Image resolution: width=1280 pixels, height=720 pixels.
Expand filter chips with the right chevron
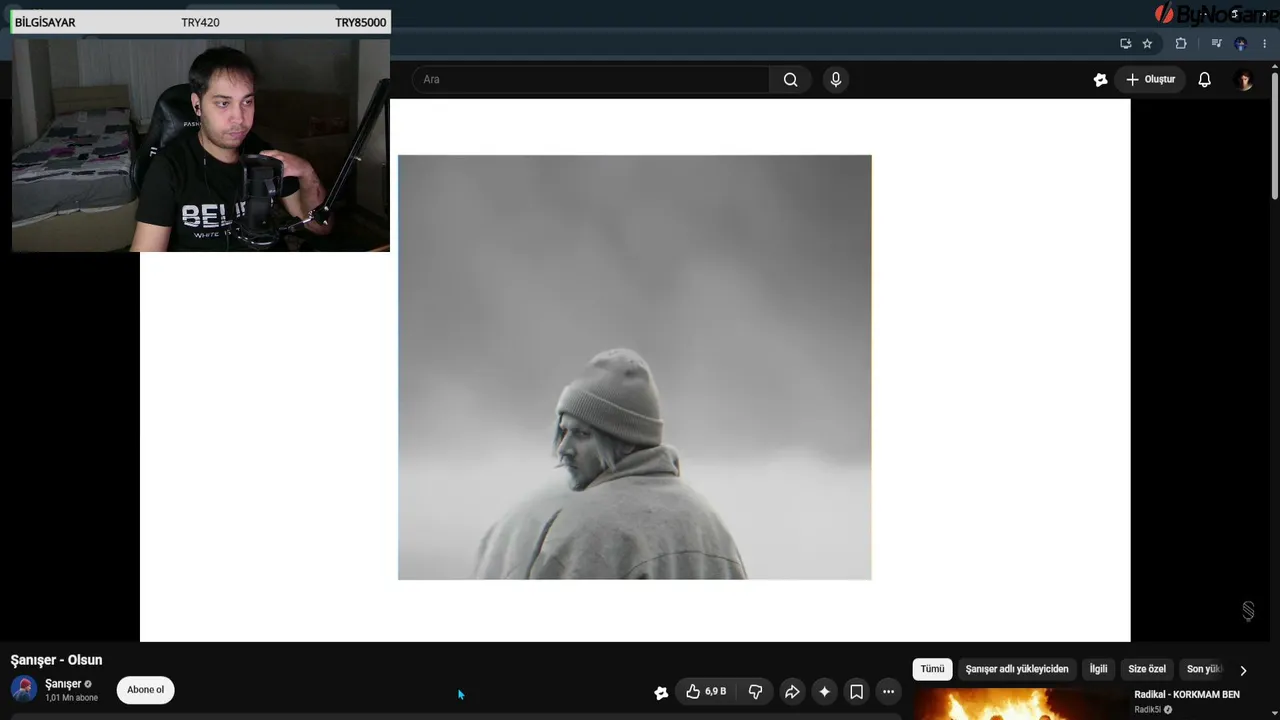[1243, 670]
